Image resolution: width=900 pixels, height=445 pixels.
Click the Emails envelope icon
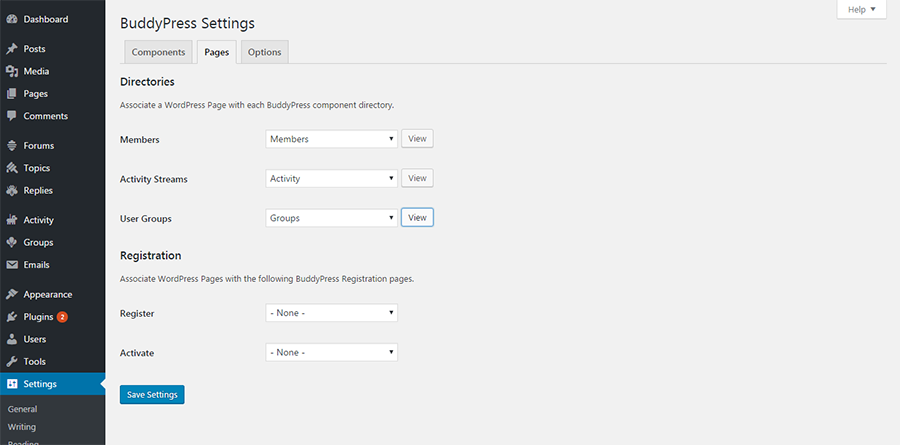point(11,265)
